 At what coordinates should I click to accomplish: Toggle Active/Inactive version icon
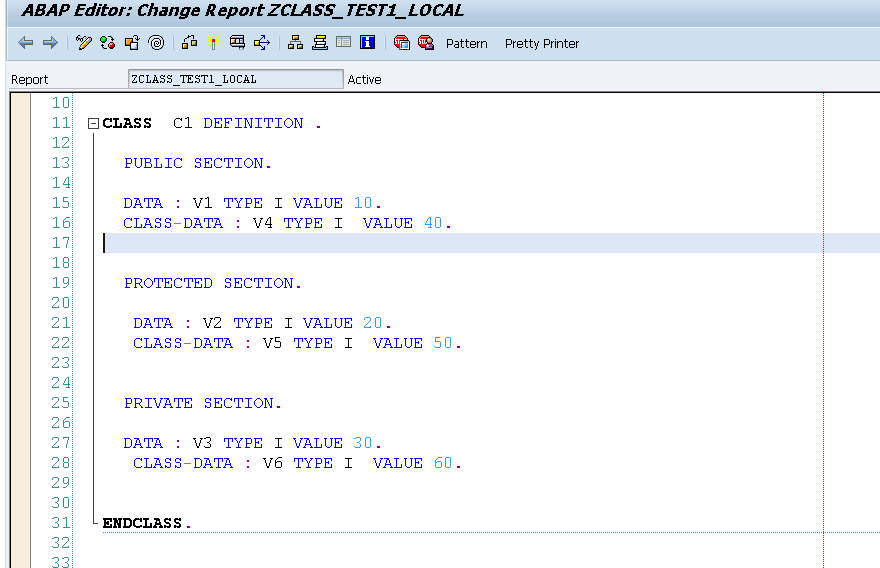tap(108, 43)
